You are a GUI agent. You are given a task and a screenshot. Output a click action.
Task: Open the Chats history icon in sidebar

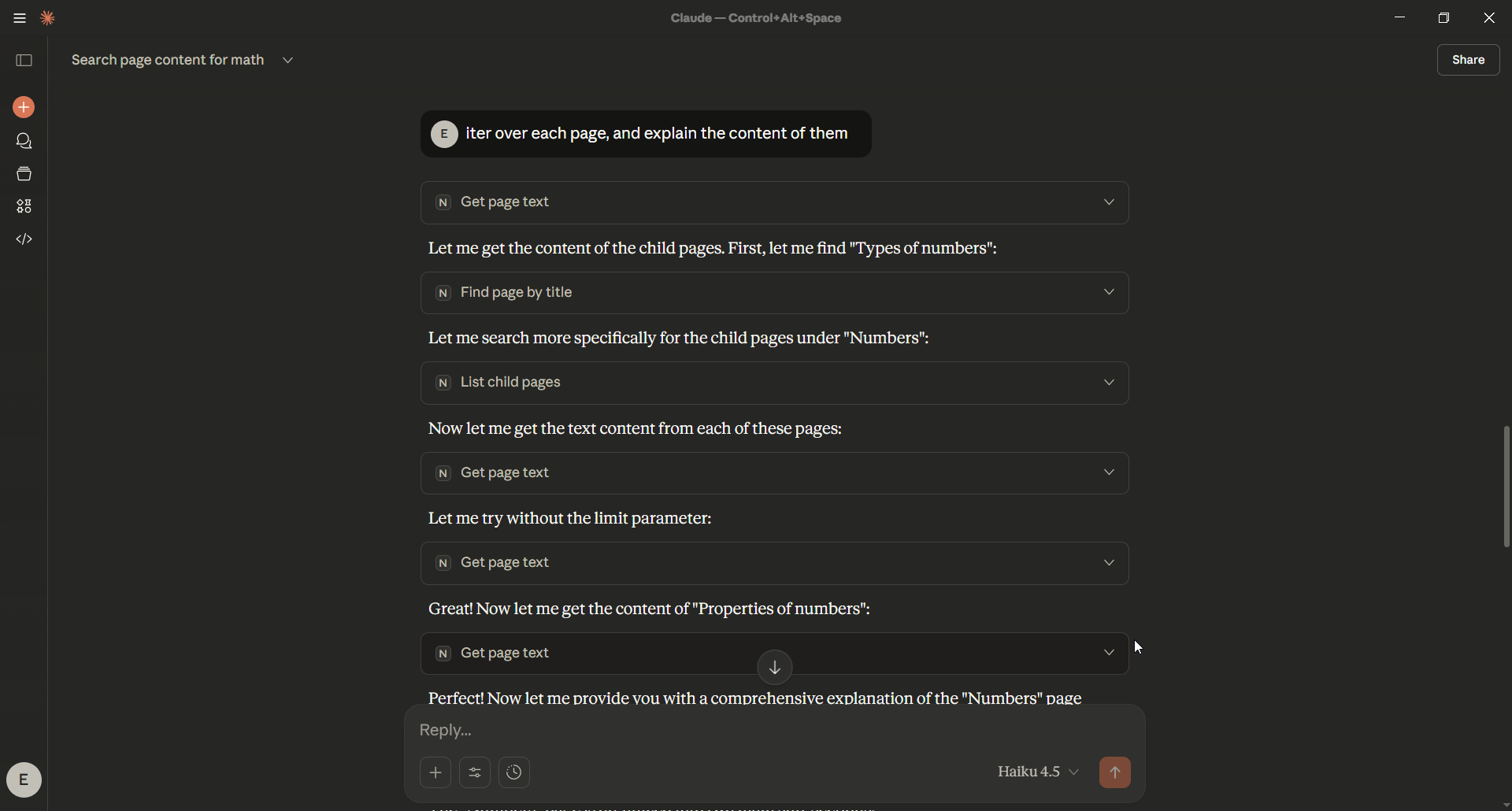click(24, 141)
